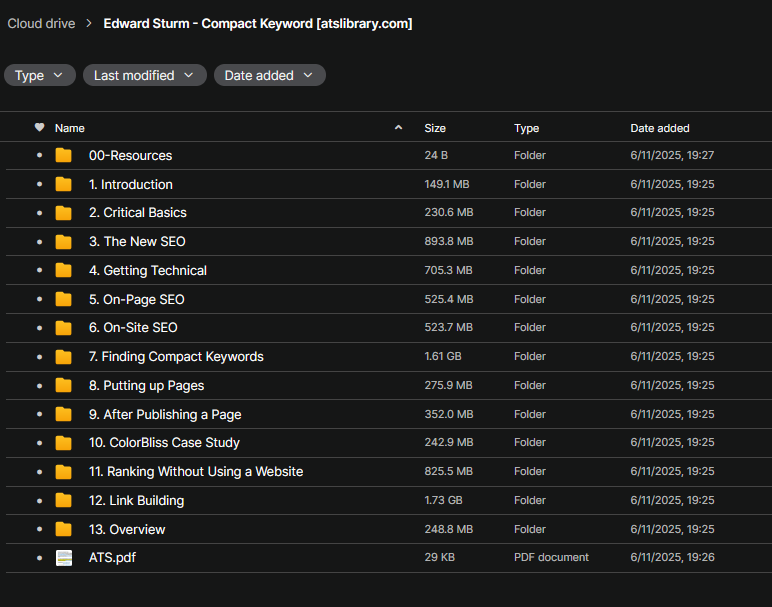Click the folder icon for 5. On-Page SEO
Image resolution: width=772 pixels, height=607 pixels.
[x=64, y=299]
